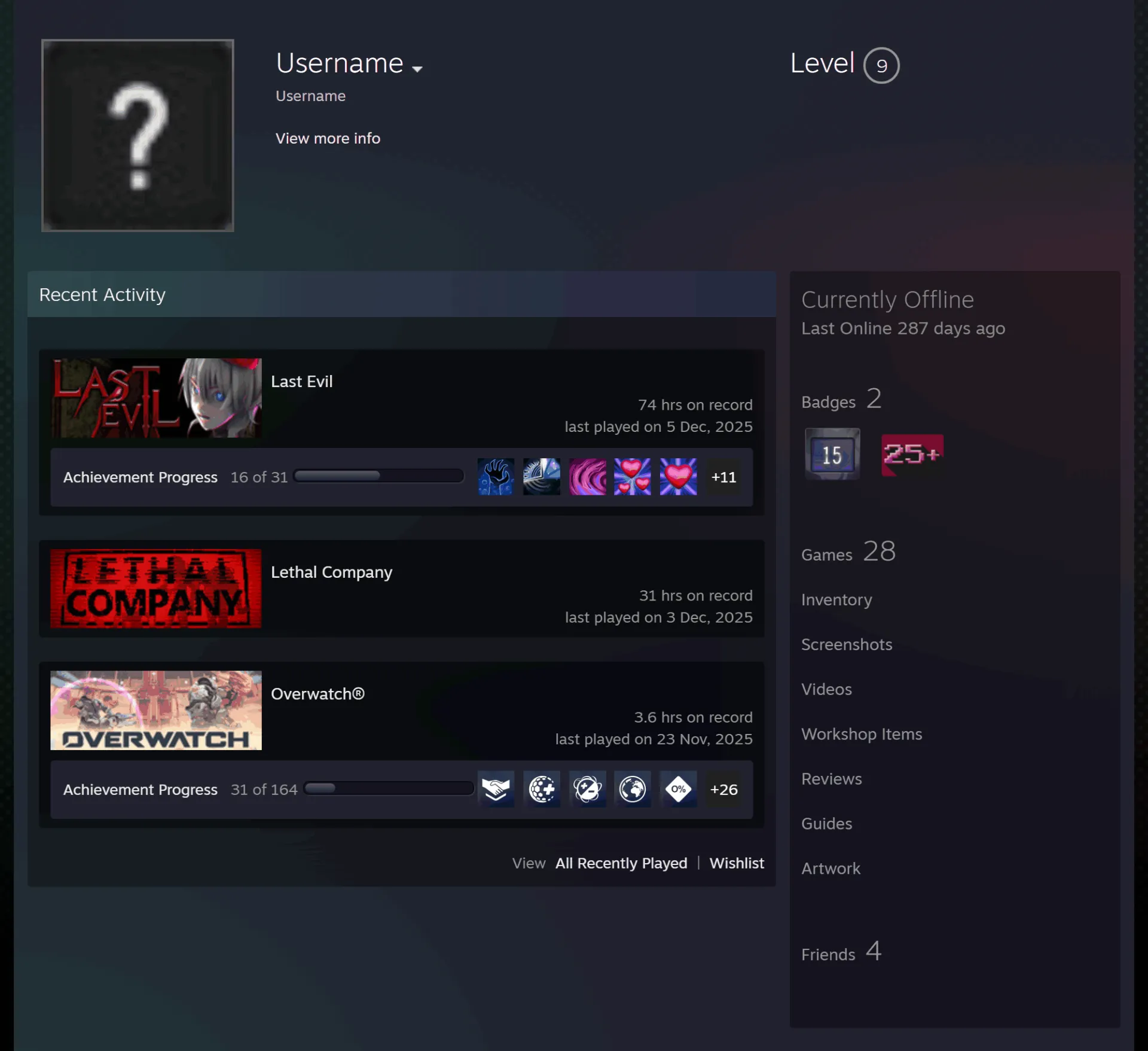Open the Last Evil game banner

coord(156,398)
